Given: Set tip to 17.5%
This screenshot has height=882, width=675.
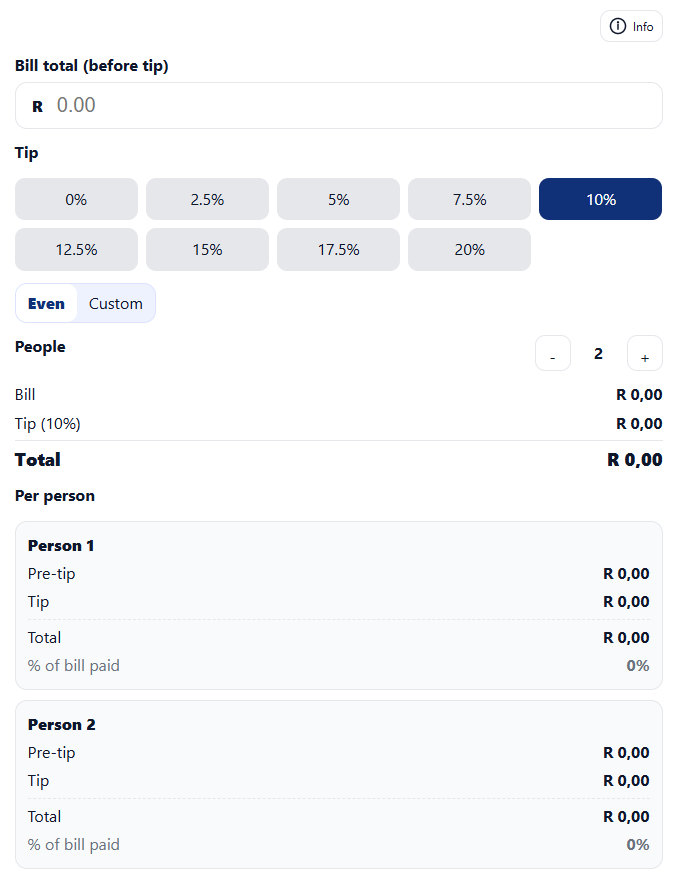Looking at the screenshot, I should point(338,249).
